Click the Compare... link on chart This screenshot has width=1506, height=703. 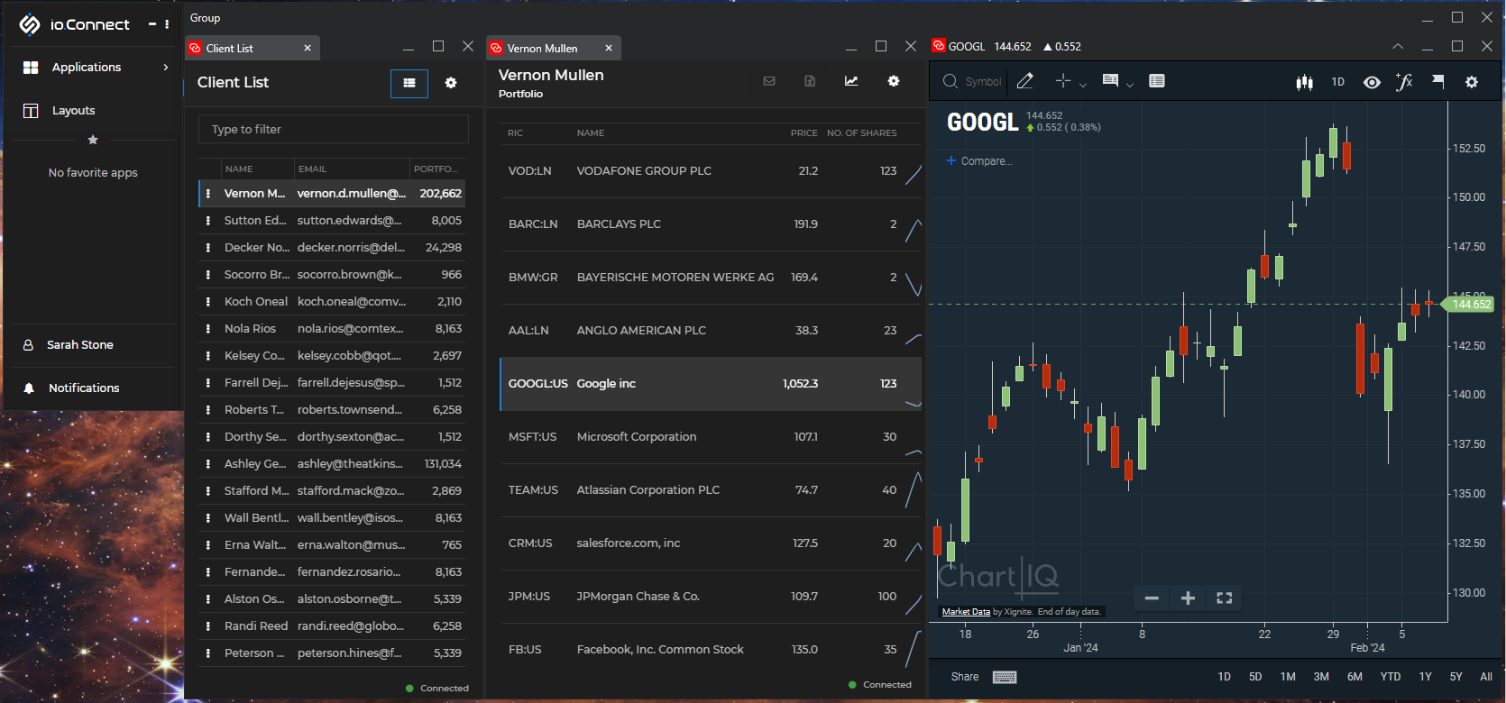[x=979, y=161]
